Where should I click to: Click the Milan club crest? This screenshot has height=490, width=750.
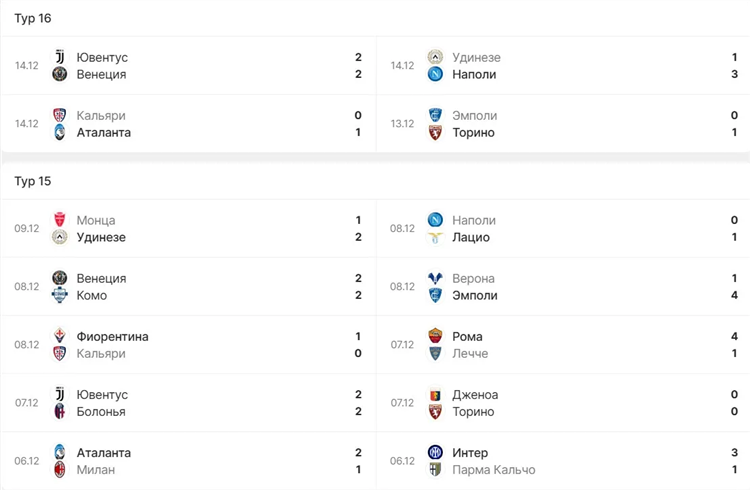point(59,470)
